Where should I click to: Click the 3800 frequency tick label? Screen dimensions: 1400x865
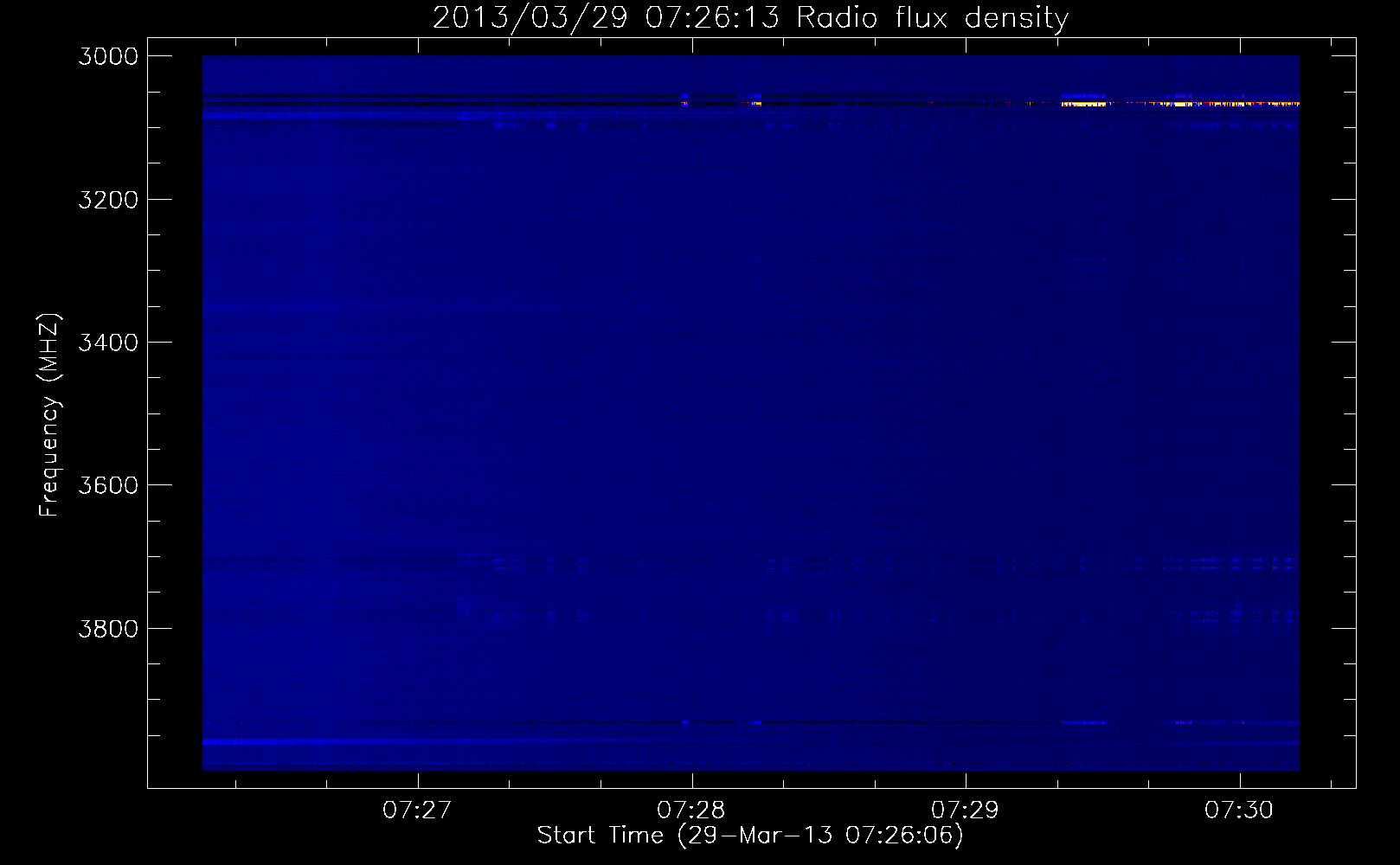108,628
